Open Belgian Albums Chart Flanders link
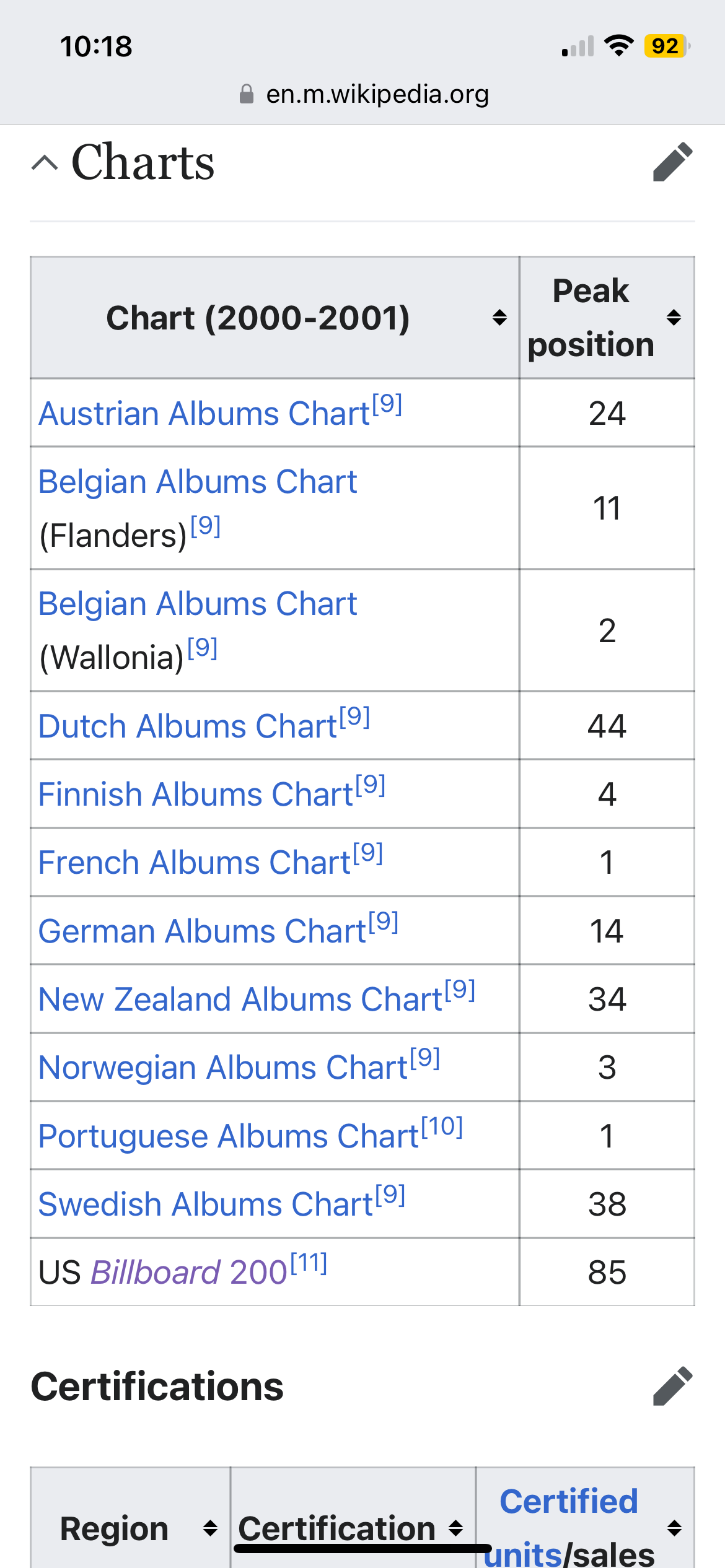Image resolution: width=725 pixels, height=1568 pixels. pos(197,482)
